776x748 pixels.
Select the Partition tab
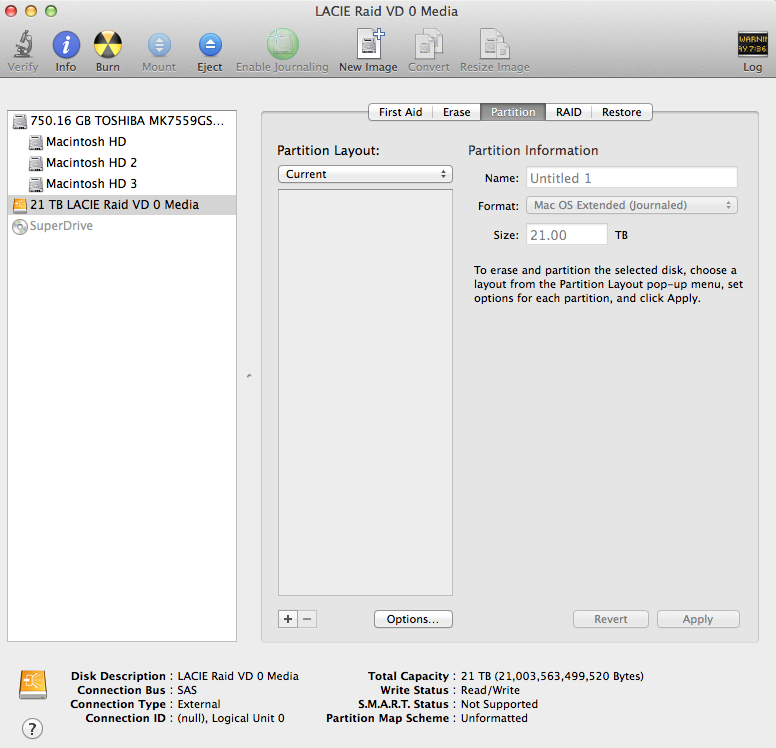(x=513, y=112)
